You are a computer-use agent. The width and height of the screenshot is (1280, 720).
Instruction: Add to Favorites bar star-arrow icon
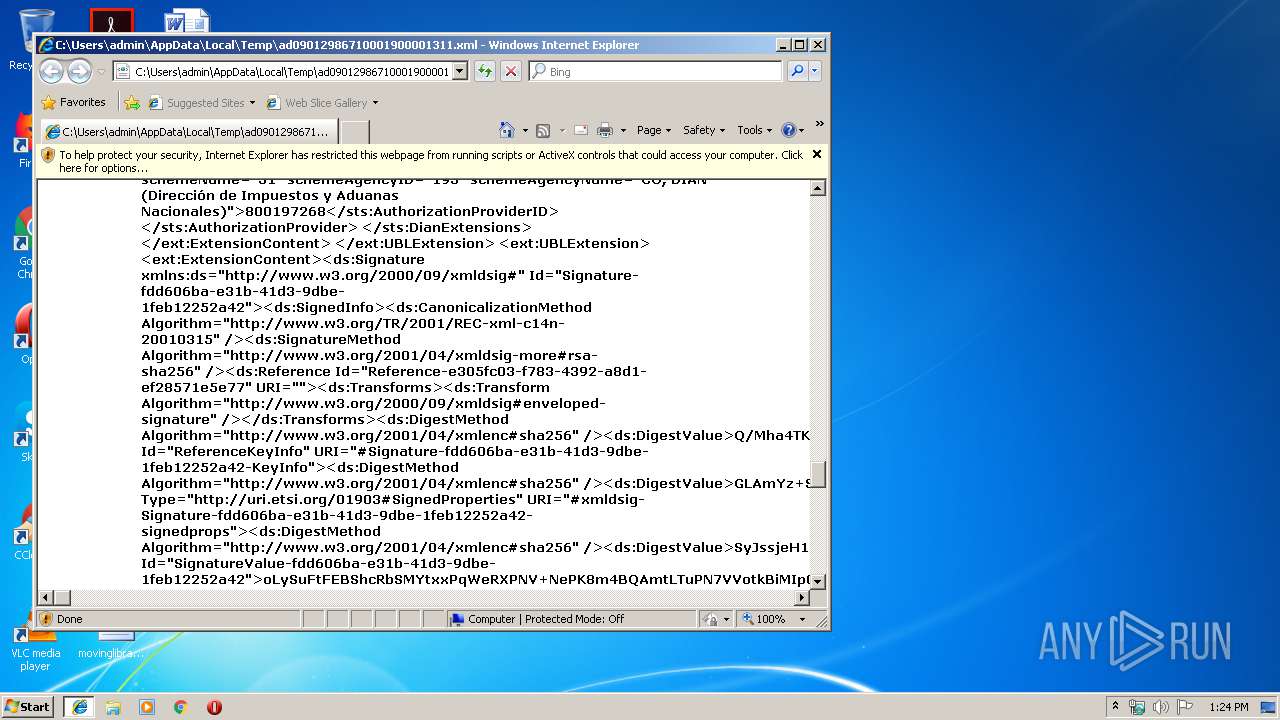point(132,102)
